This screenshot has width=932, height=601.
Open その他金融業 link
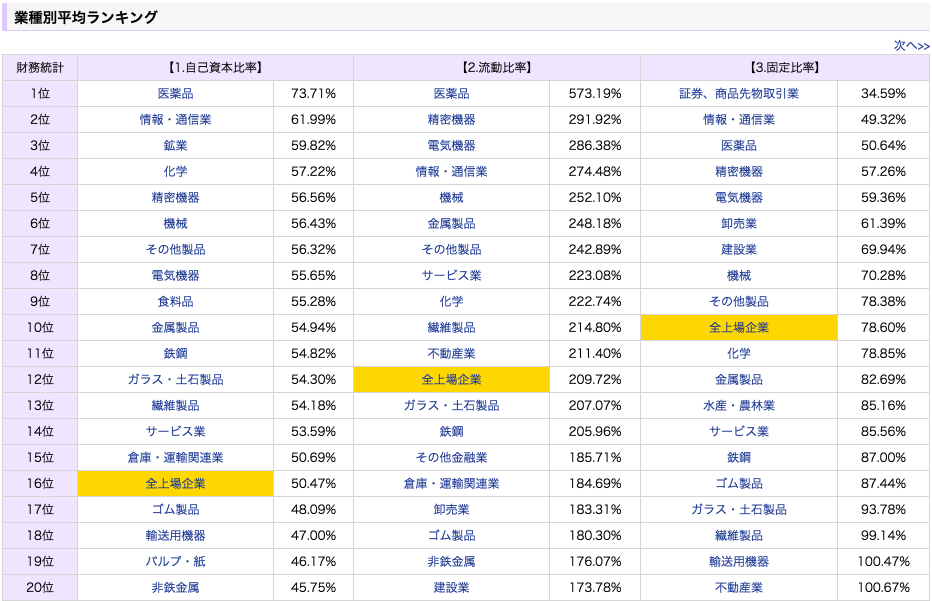pos(451,457)
